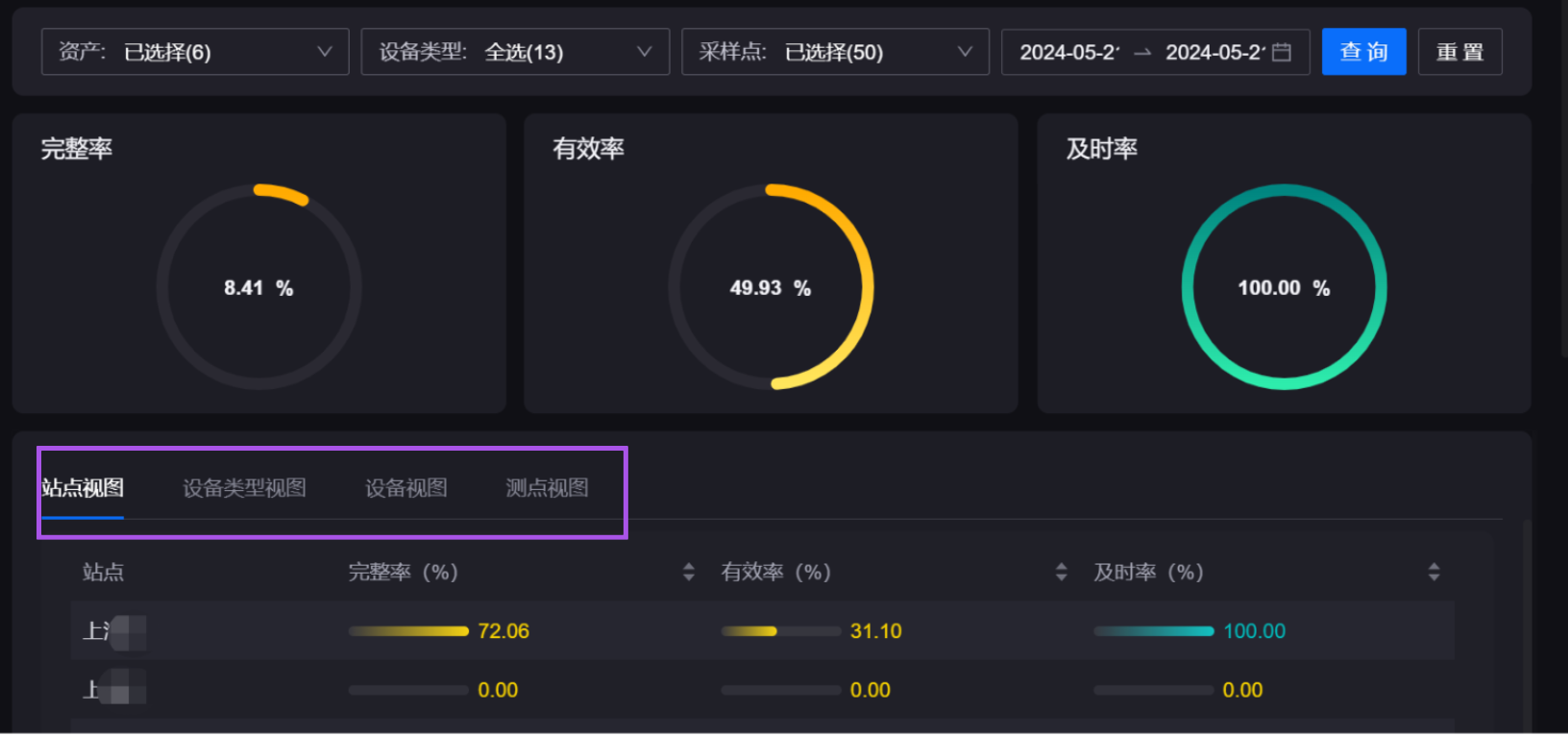
Task: Switch to the 设备类型视图 tab
Action: (244, 488)
